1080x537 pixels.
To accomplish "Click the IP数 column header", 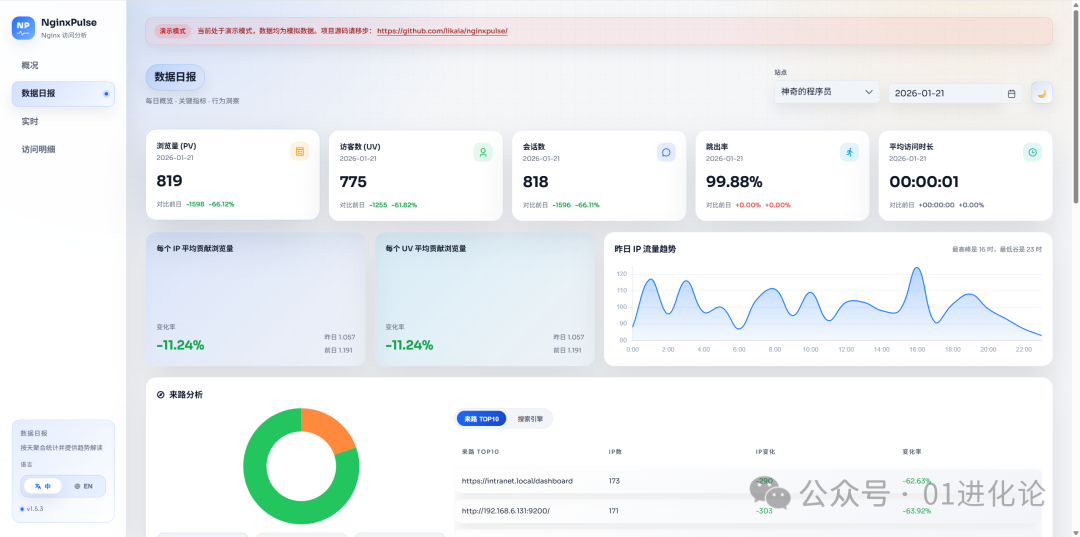I will 616,452.
